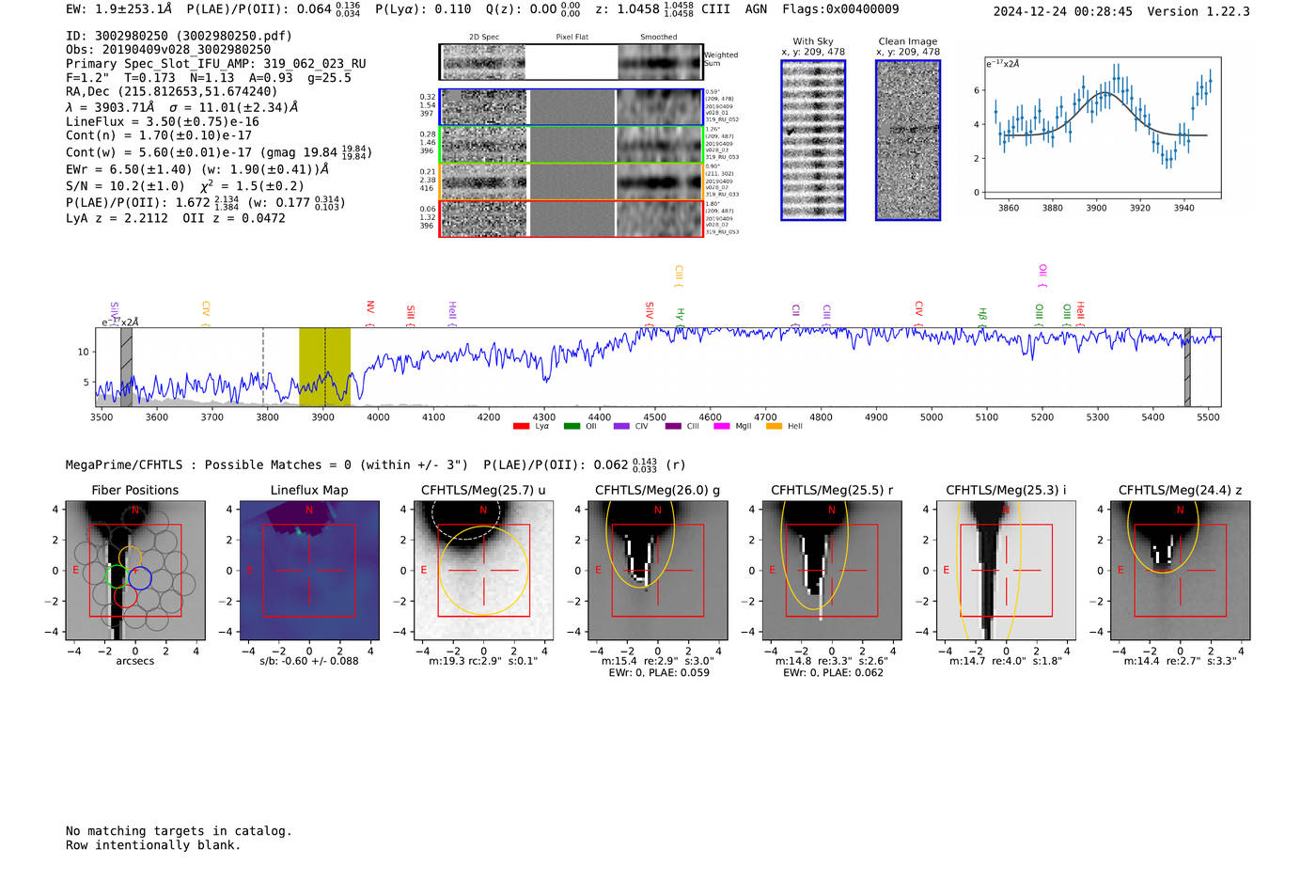Open the Lineflux Map panel

pos(309,571)
